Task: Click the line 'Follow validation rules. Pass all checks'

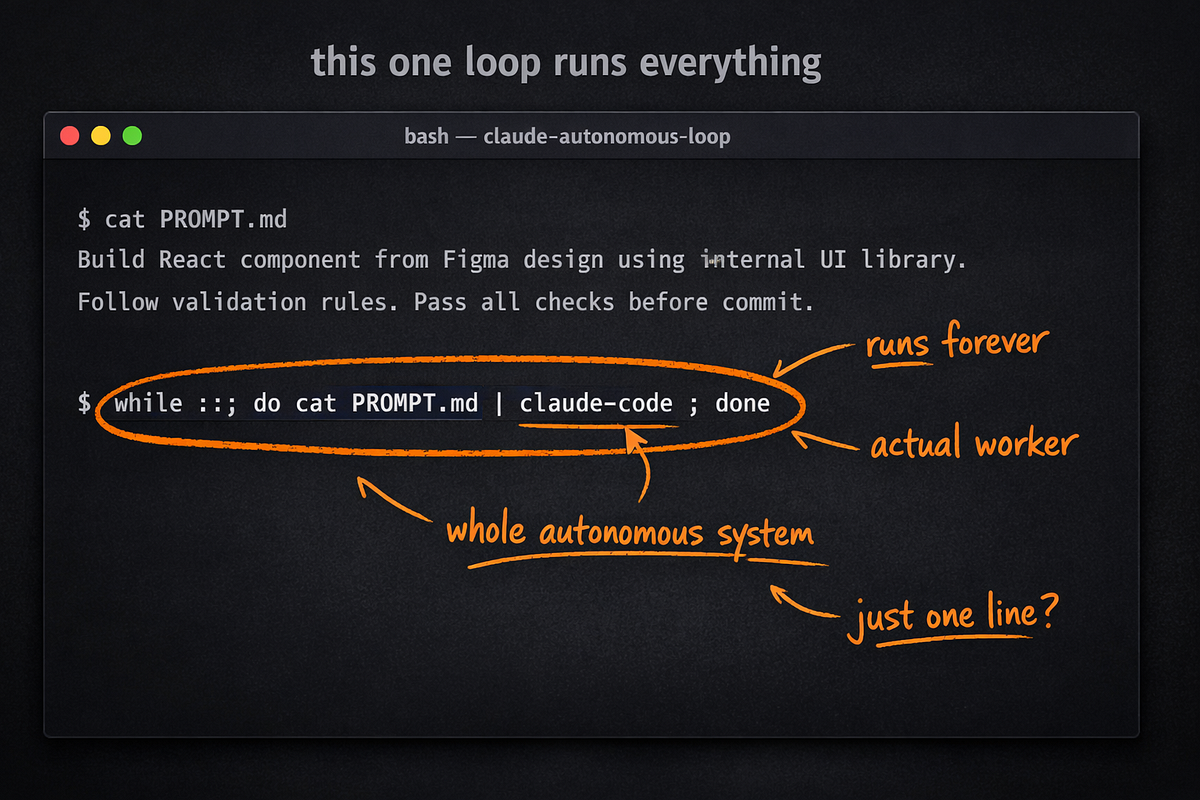Action: tap(446, 301)
